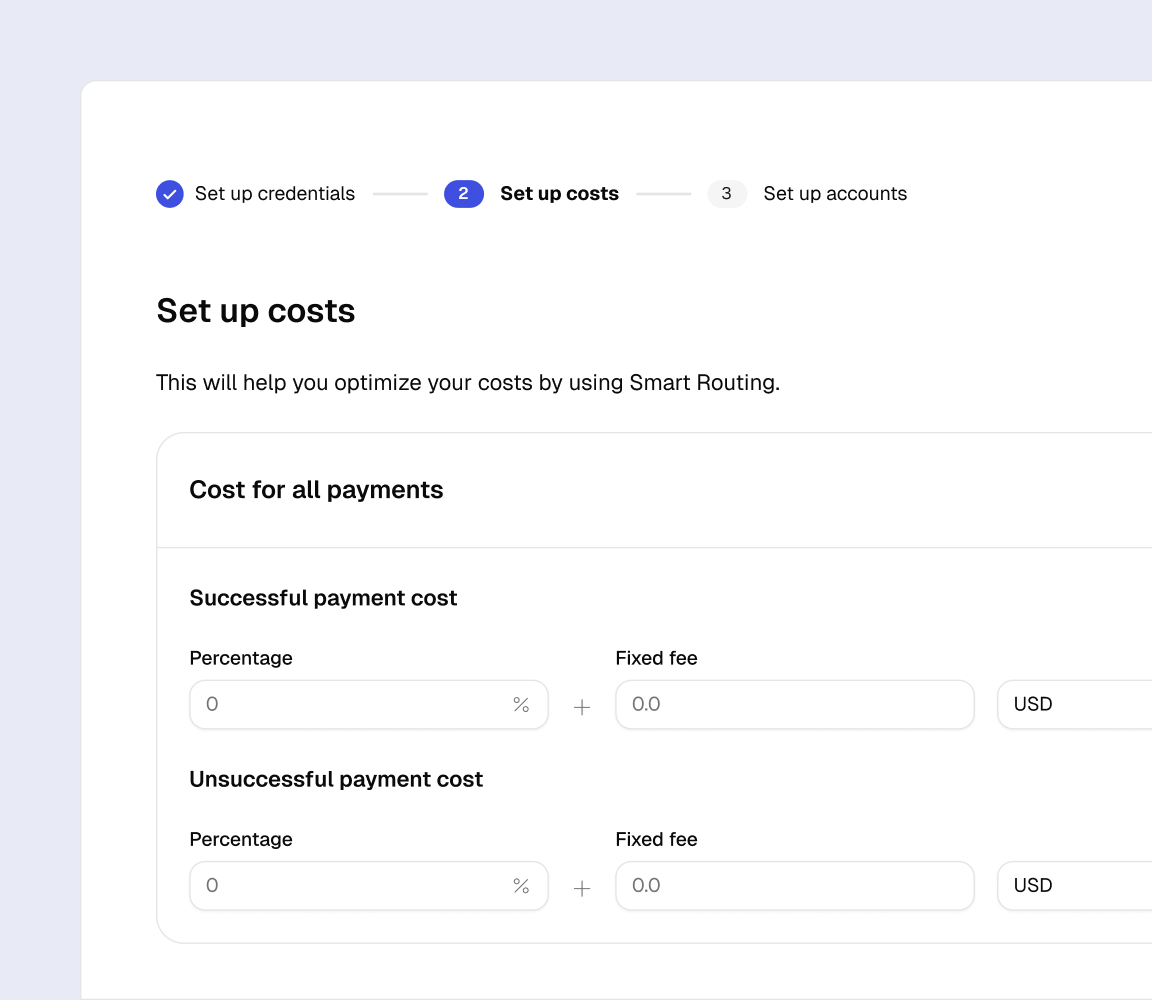Select the blue step 2 circle badge
Screen dimensions: 1152x1000
(x=463, y=193)
